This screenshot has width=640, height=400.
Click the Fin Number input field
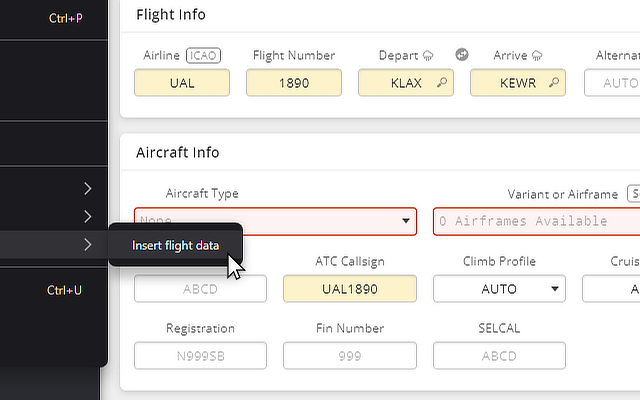pos(349,356)
